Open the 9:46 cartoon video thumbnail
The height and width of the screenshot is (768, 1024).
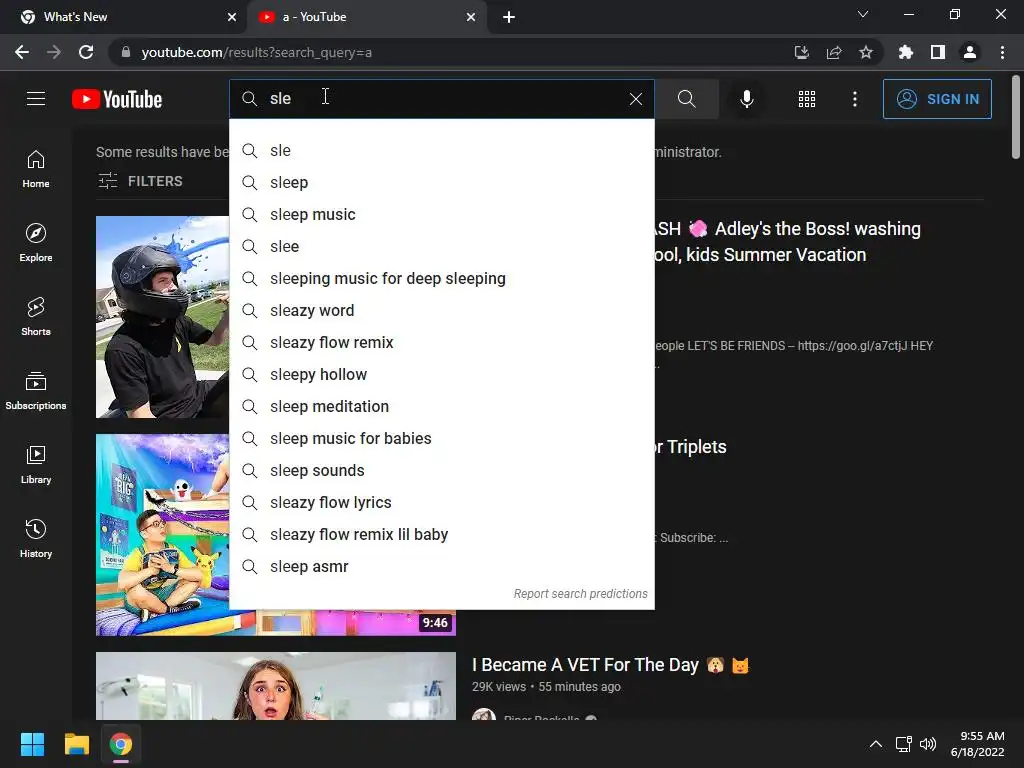click(x=162, y=534)
